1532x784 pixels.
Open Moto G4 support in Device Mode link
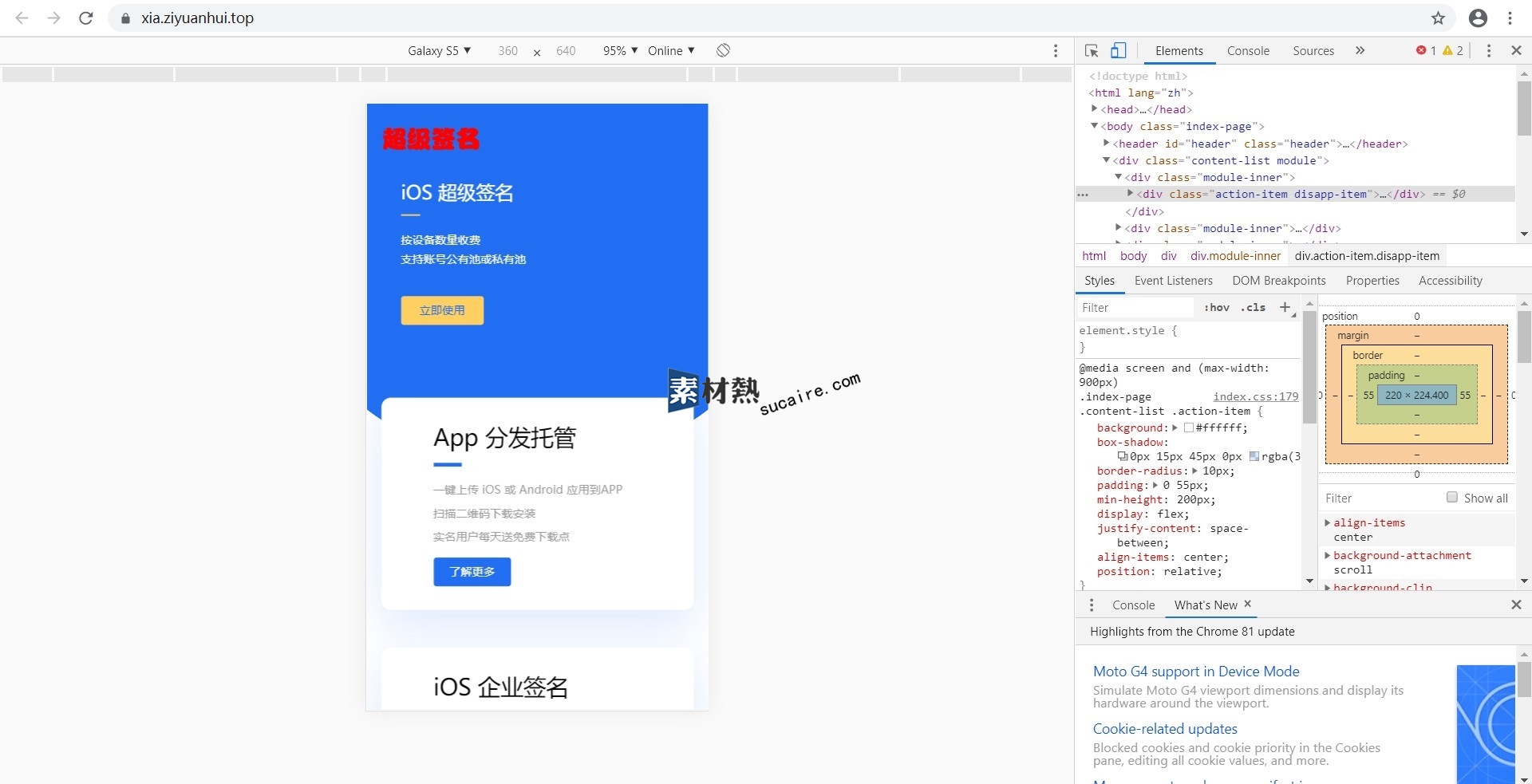[1196, 672]
